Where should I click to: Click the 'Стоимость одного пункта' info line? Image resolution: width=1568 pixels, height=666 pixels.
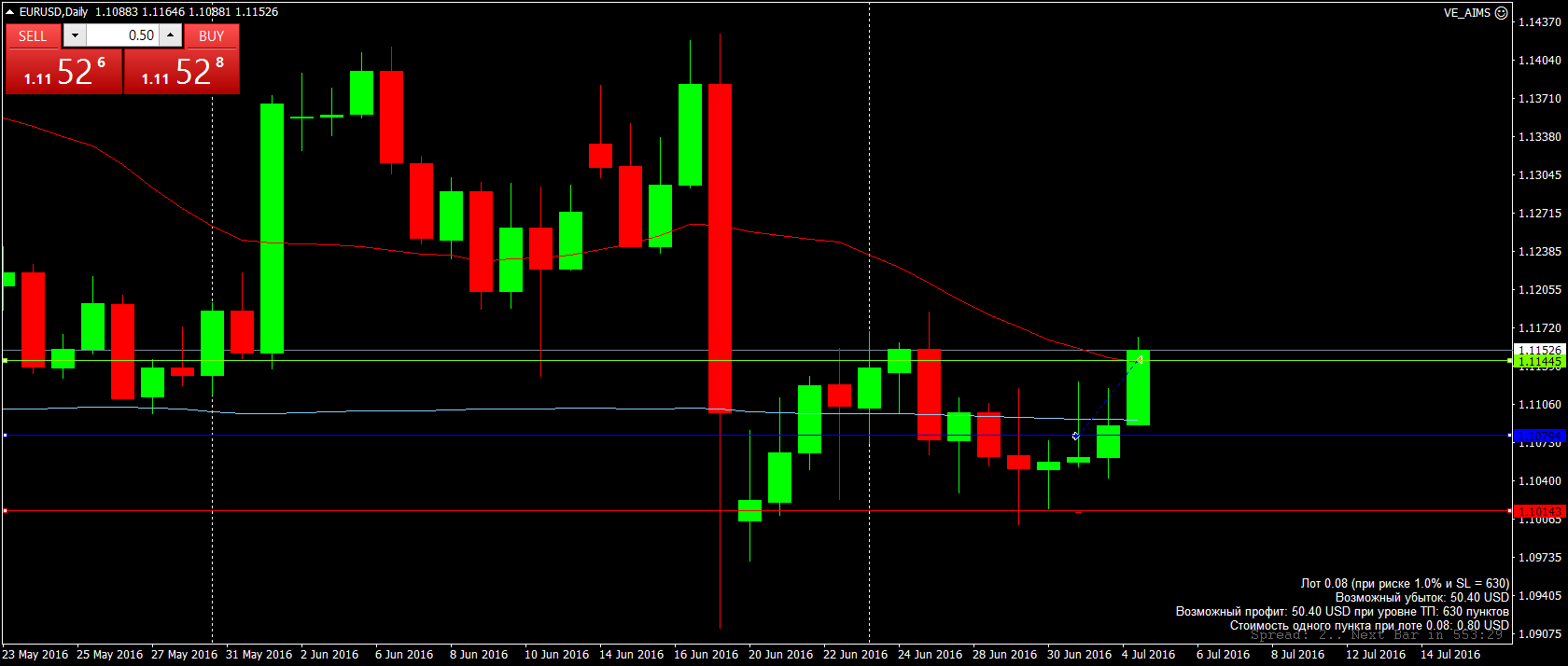click(x=1369, y=625)
